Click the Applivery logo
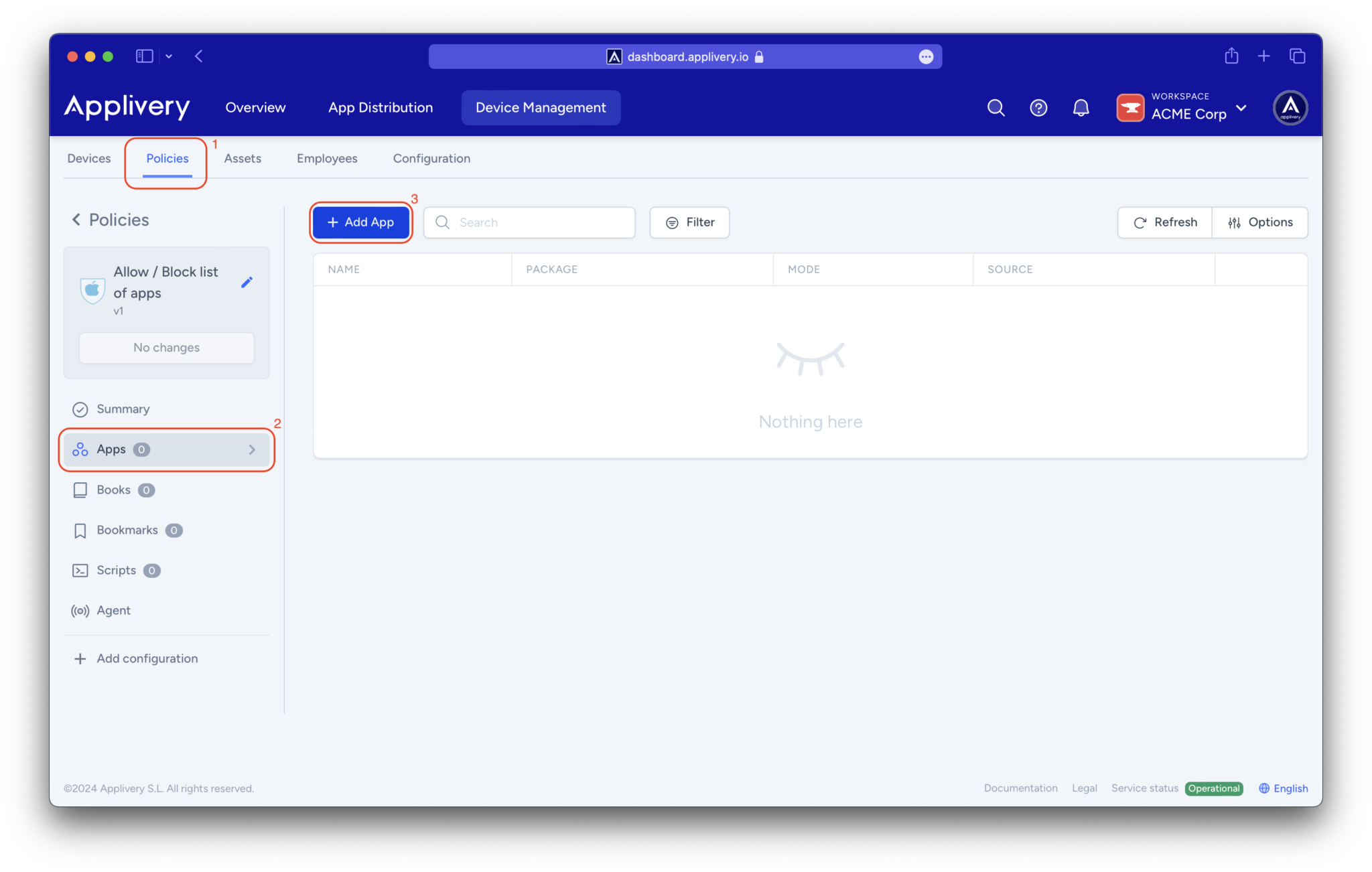 pos(127,107)
